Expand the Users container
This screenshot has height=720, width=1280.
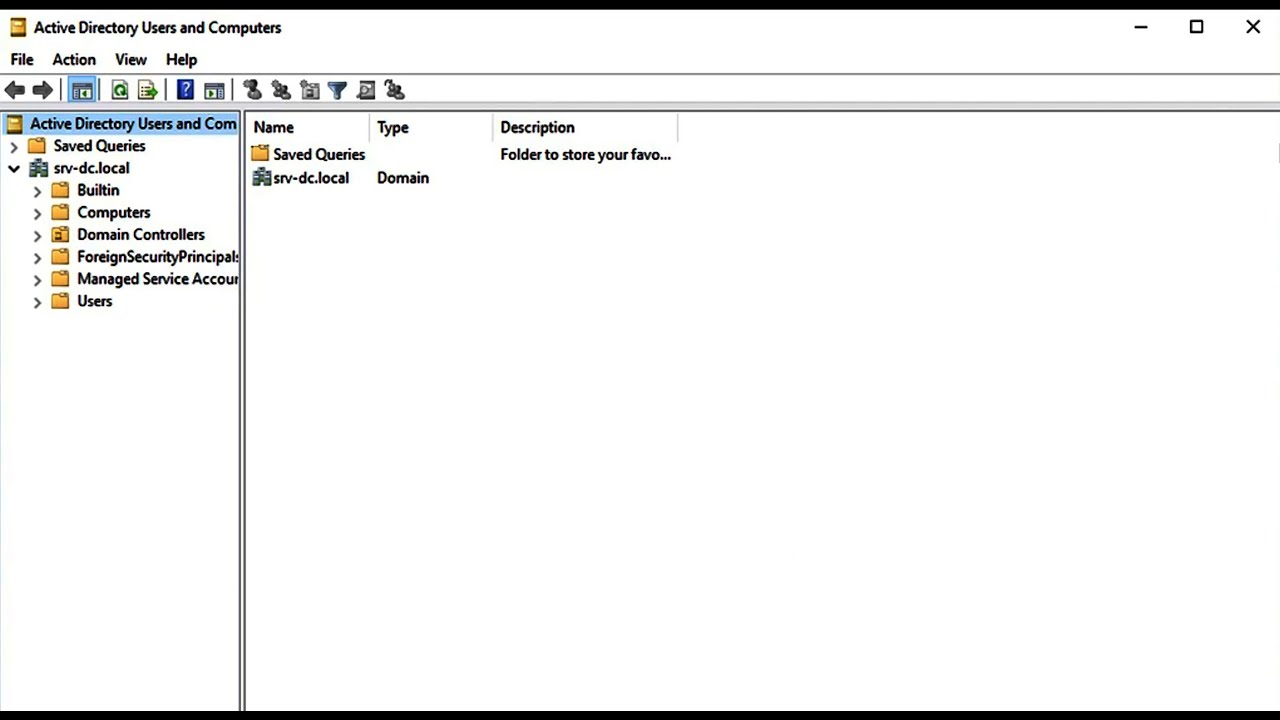click(x=37, y=301)
